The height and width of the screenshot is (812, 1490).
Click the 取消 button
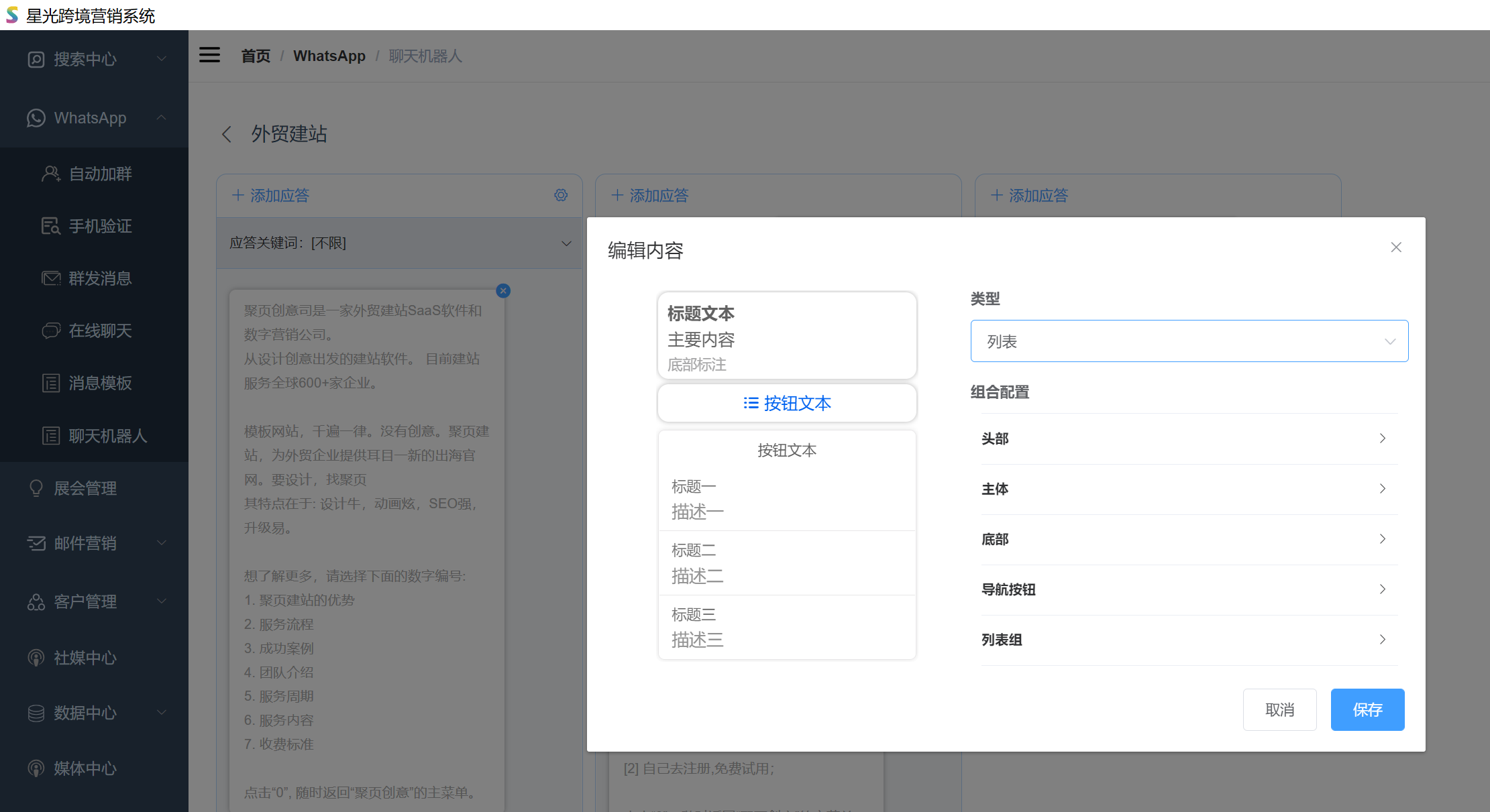[1279, 709]
